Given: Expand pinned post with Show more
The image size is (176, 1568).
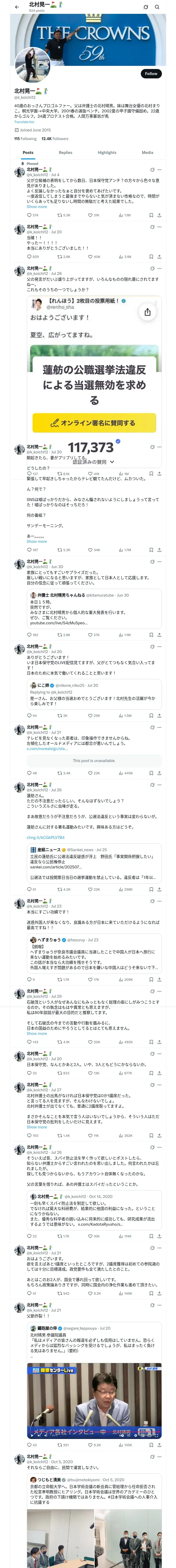Looking at the screenshot, I should 37,207.
